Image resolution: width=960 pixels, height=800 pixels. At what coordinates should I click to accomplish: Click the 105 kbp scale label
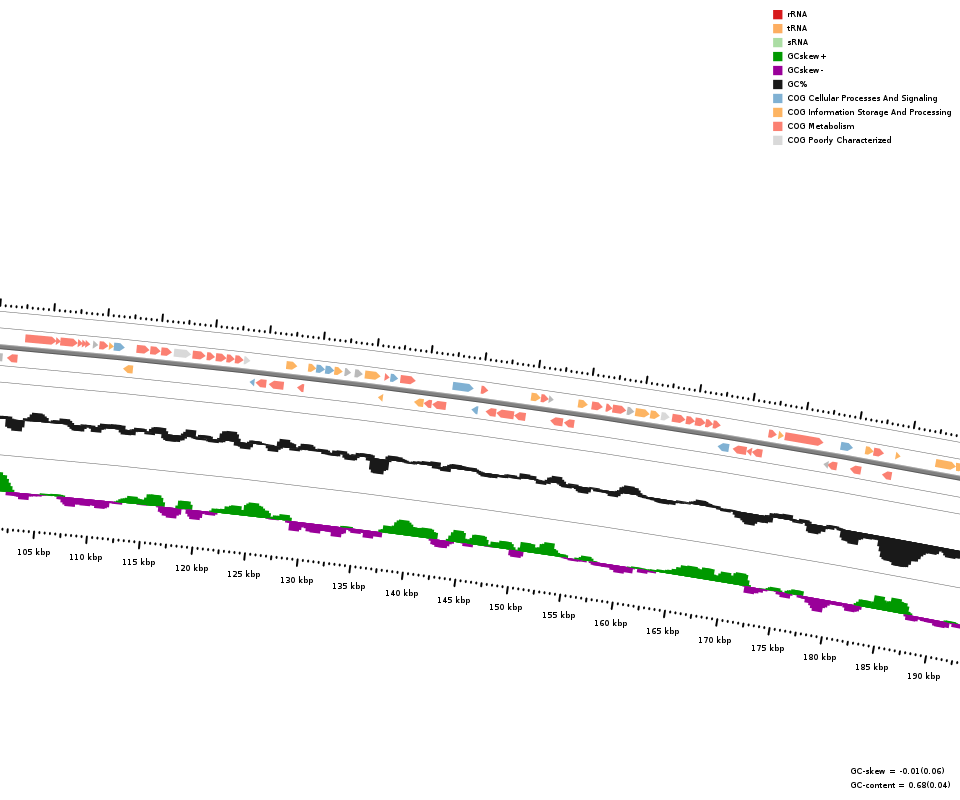pos(33,552)
